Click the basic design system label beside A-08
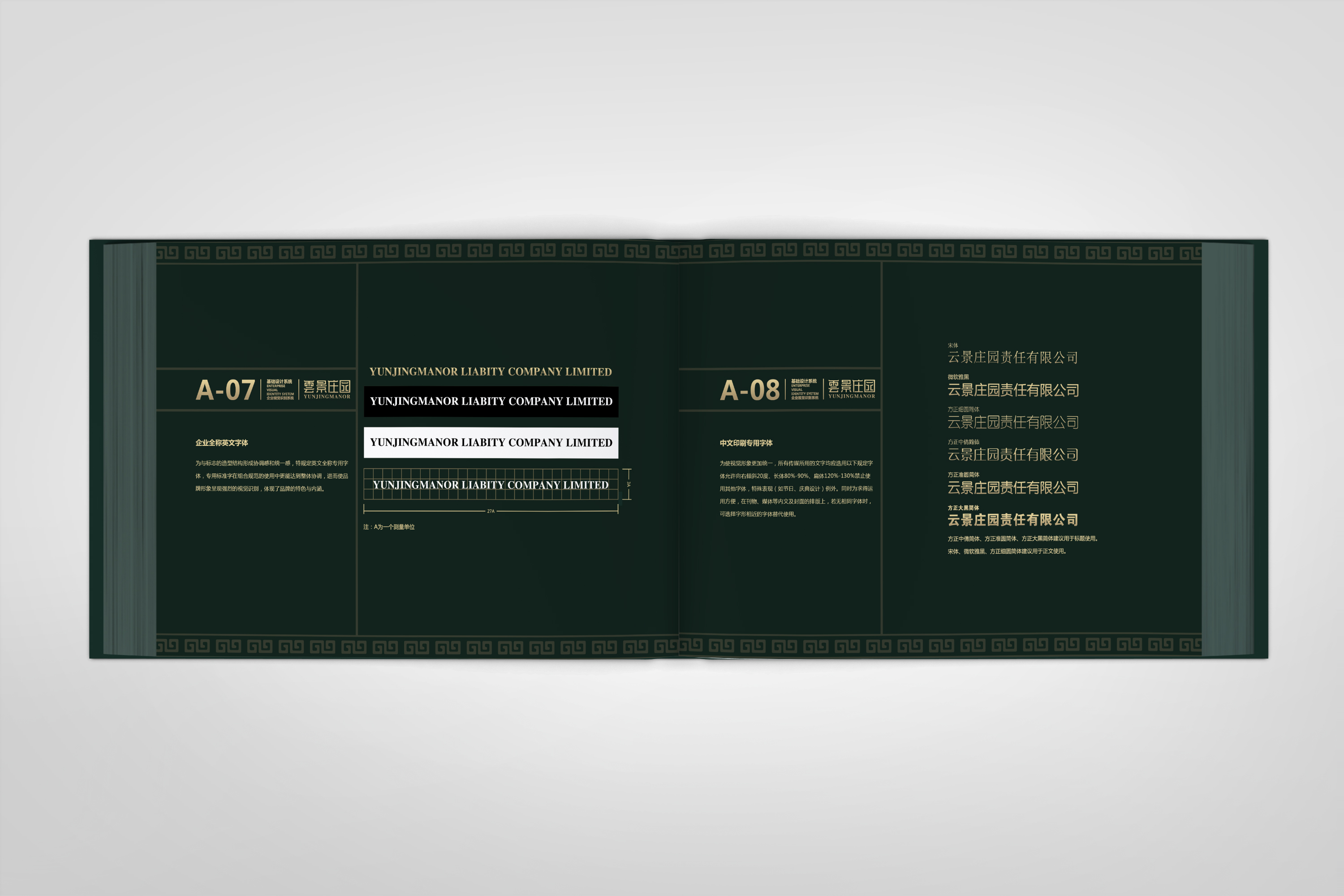Screen dimensions: 1344x896 (804, 389)
